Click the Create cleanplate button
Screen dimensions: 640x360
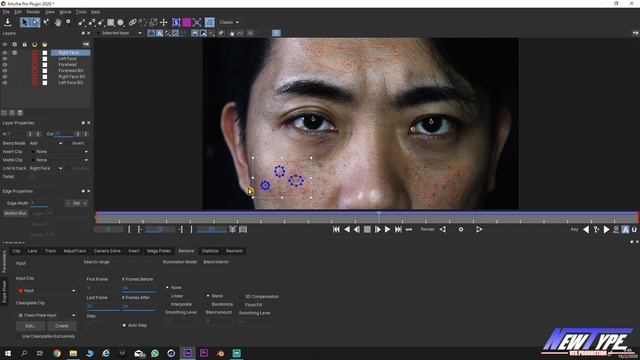(x=62, y=326)
